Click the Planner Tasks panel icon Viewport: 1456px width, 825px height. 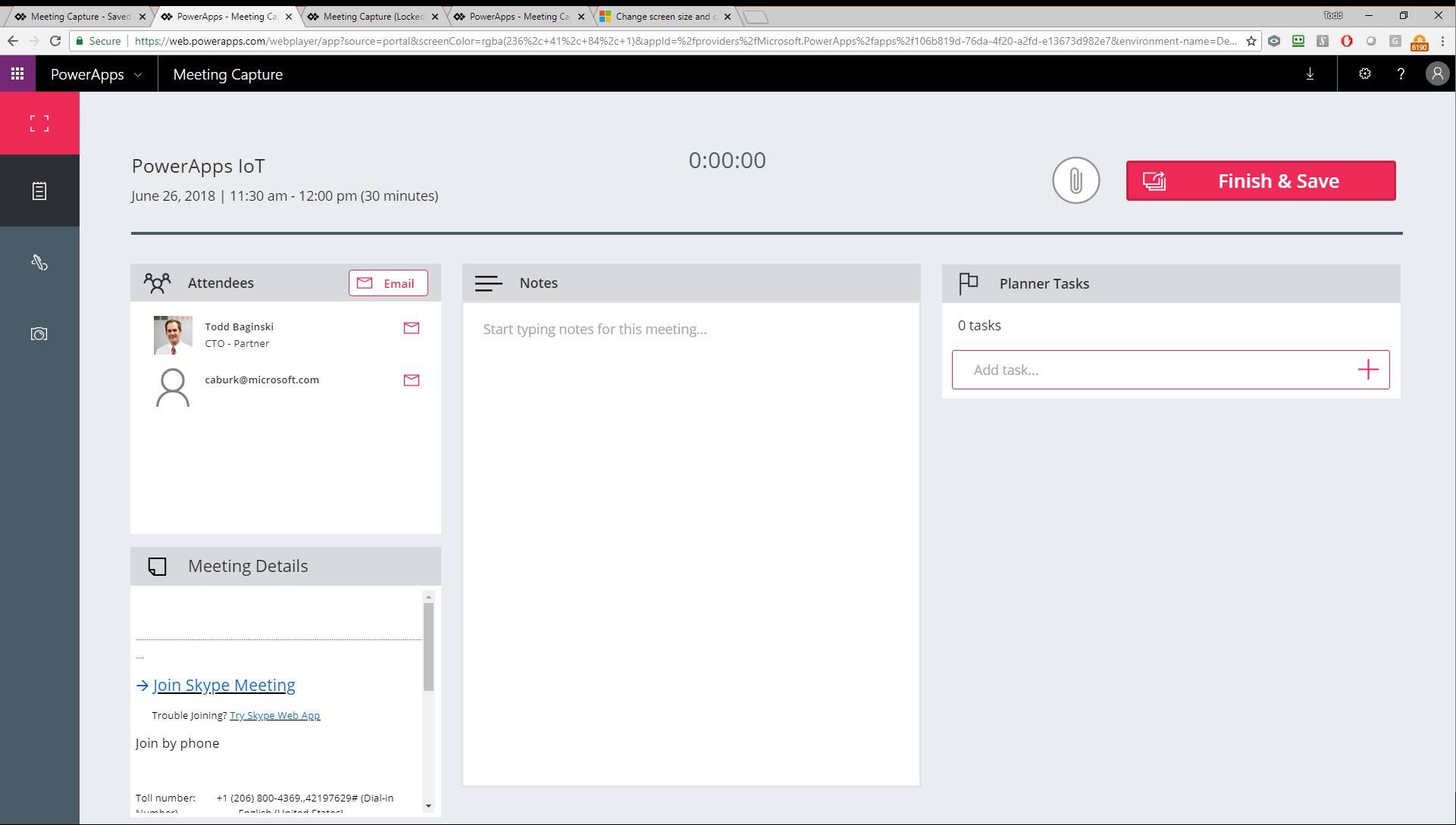click(968, 283)
